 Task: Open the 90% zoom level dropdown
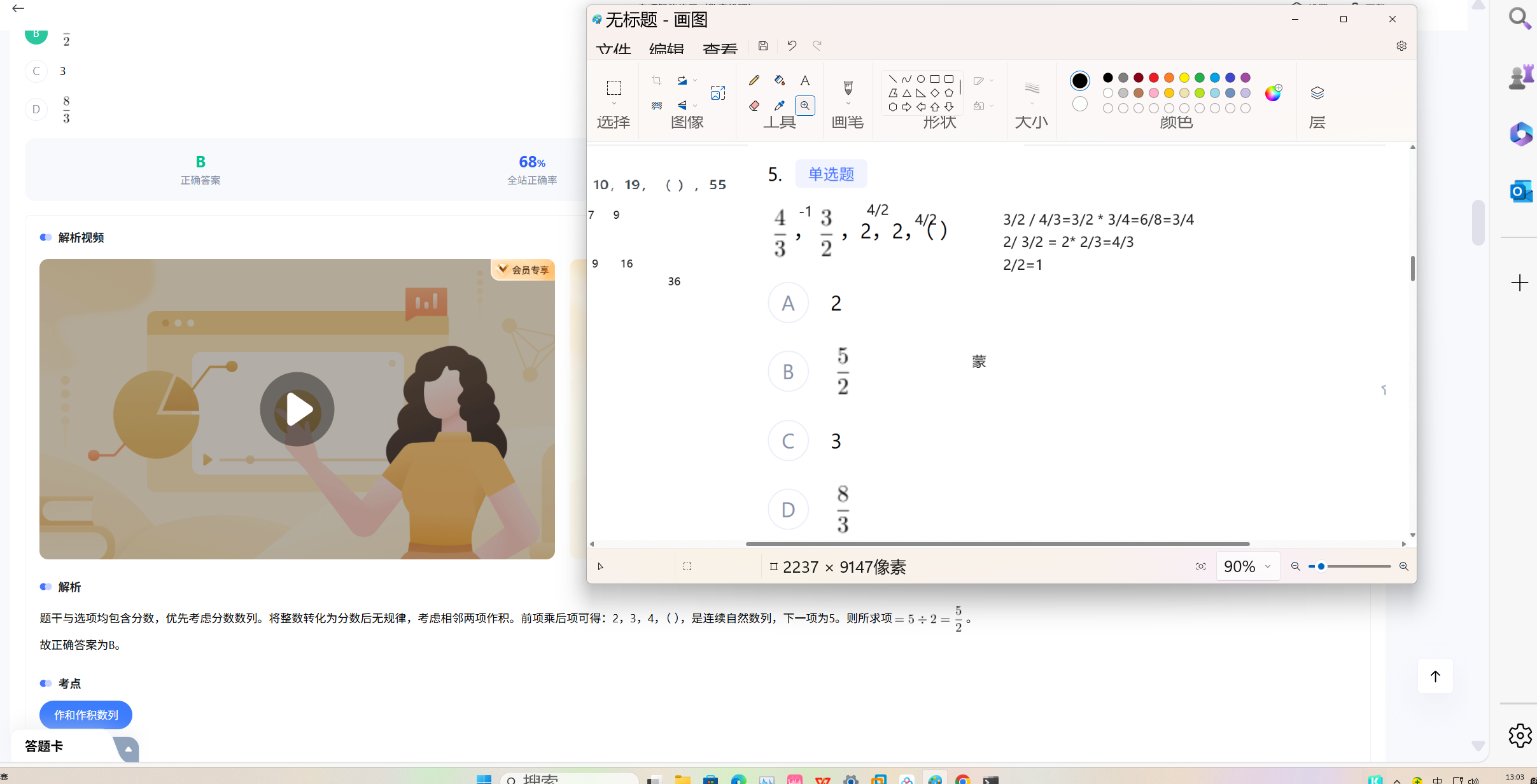1267,566
